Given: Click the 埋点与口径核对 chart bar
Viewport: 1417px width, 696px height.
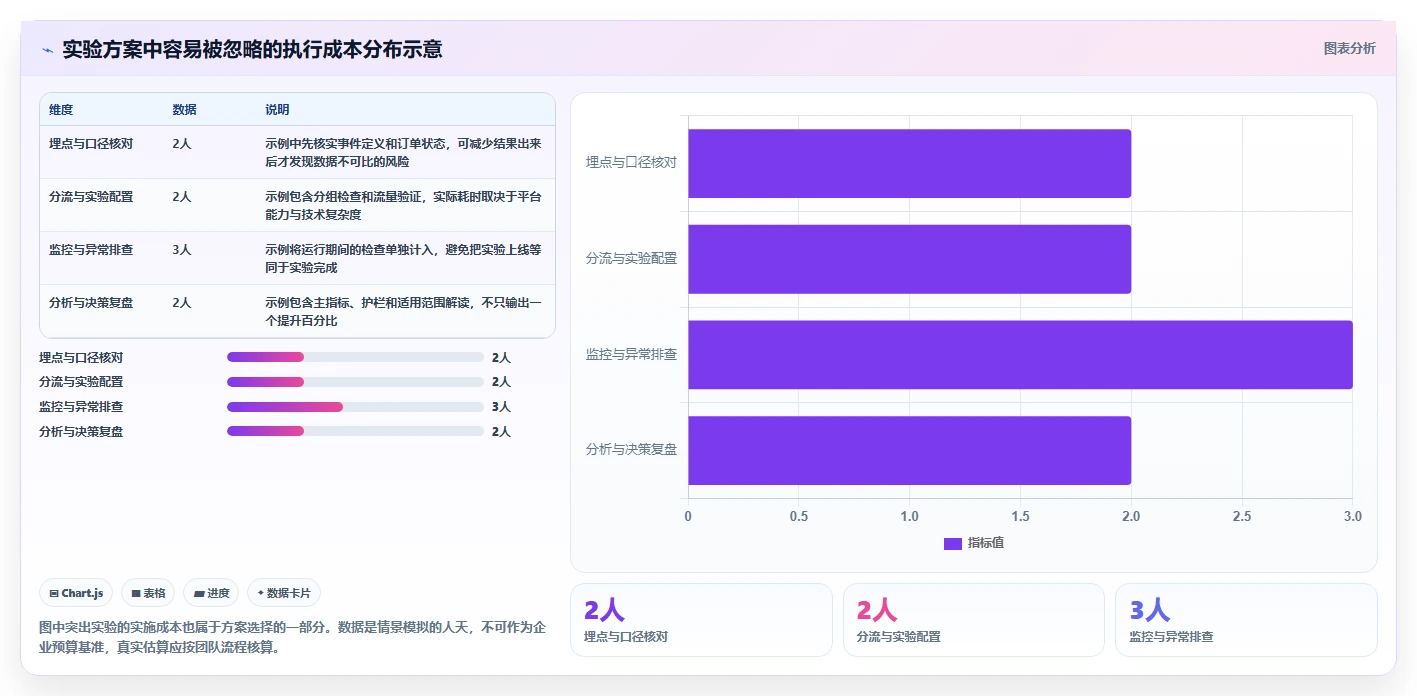Looking at the screenshot, I should pos(909,163).
